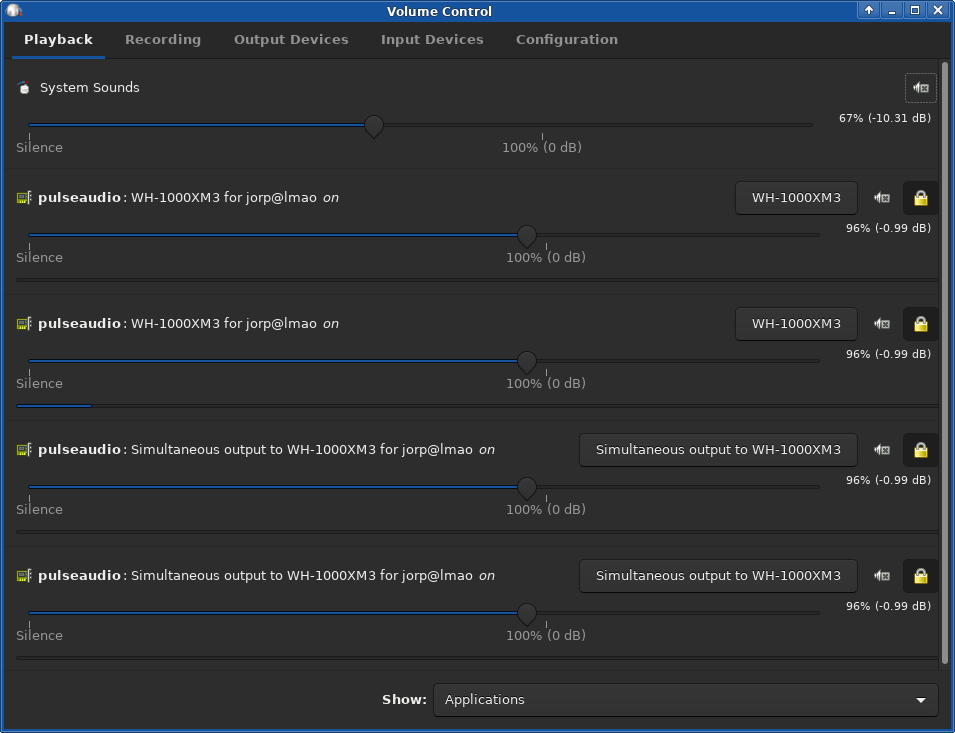The height and width of the screenshot is (733, 955).
Task: Mute the last Simultaneous output stream
Action: tap(881, 576)
